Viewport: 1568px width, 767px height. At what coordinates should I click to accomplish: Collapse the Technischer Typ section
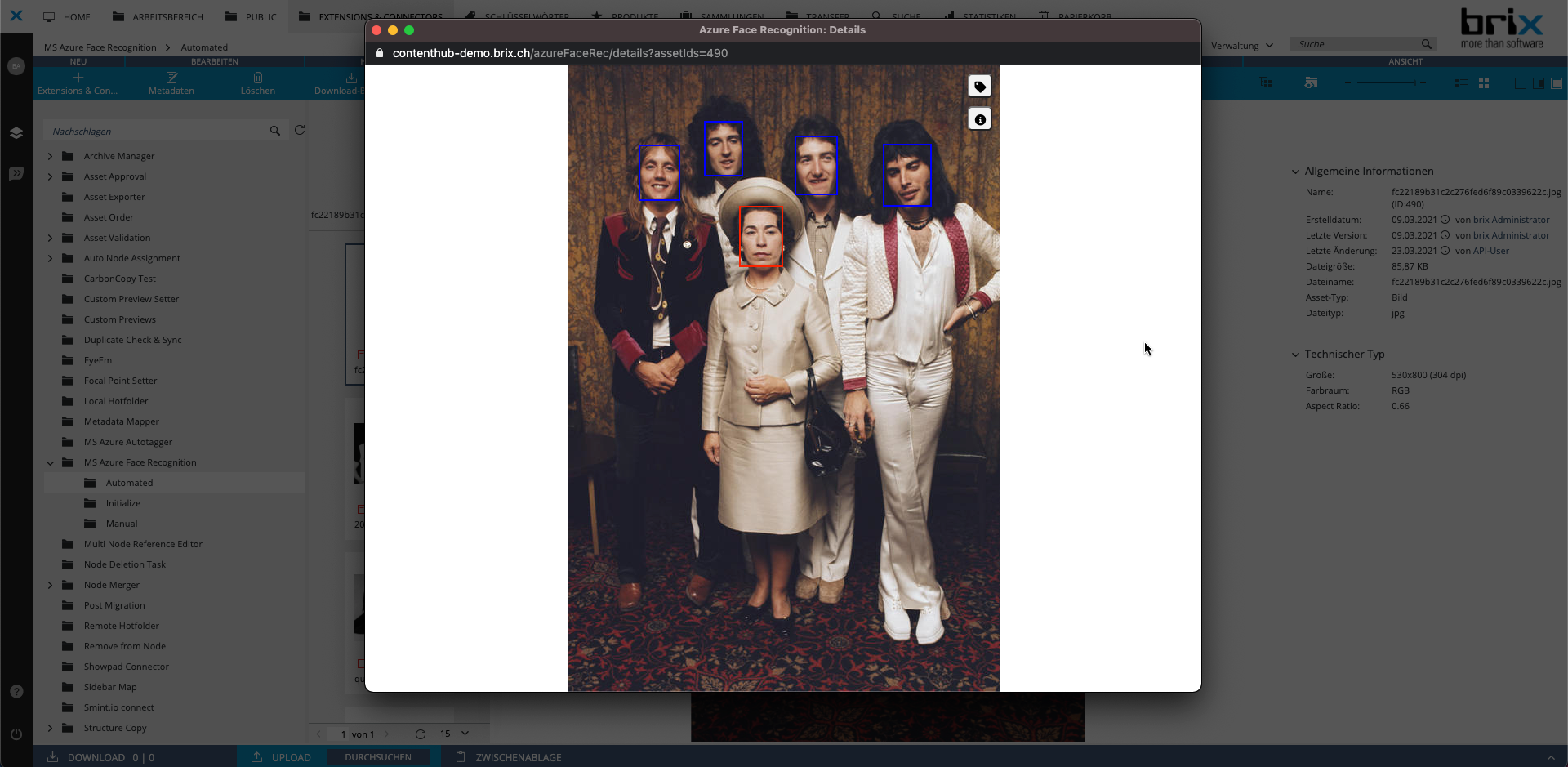[x=1295, y=355]
